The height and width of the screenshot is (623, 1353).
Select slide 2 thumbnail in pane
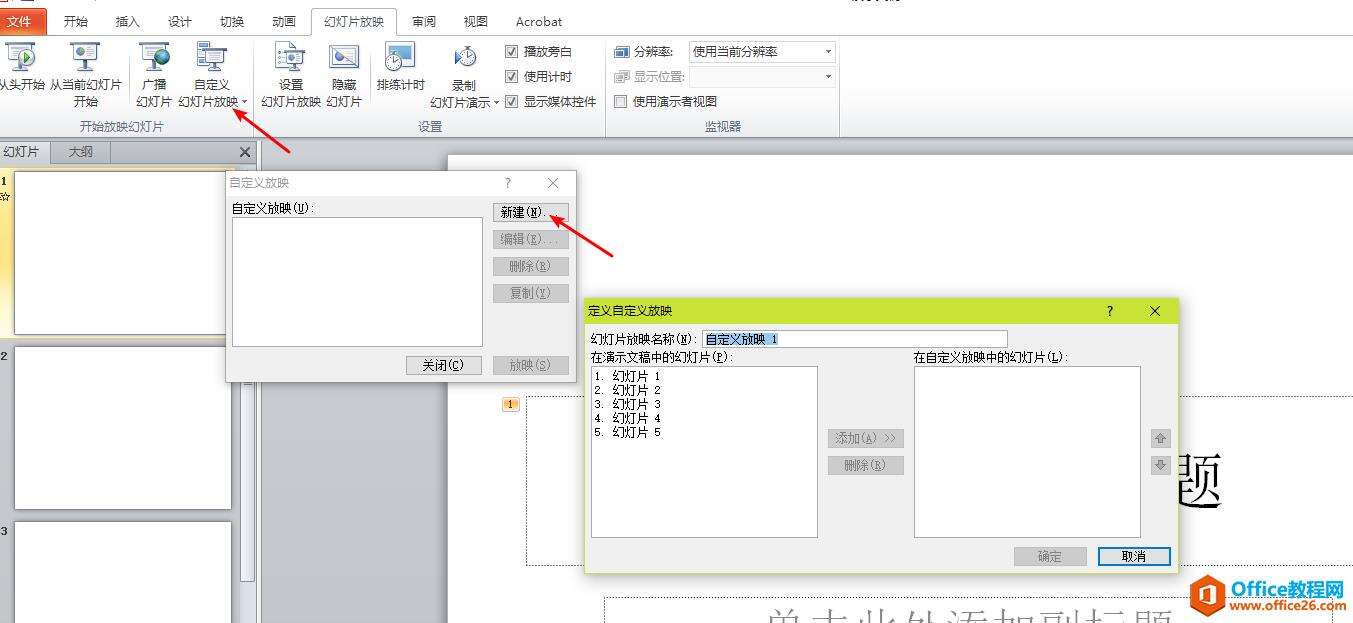coord(123,428)
